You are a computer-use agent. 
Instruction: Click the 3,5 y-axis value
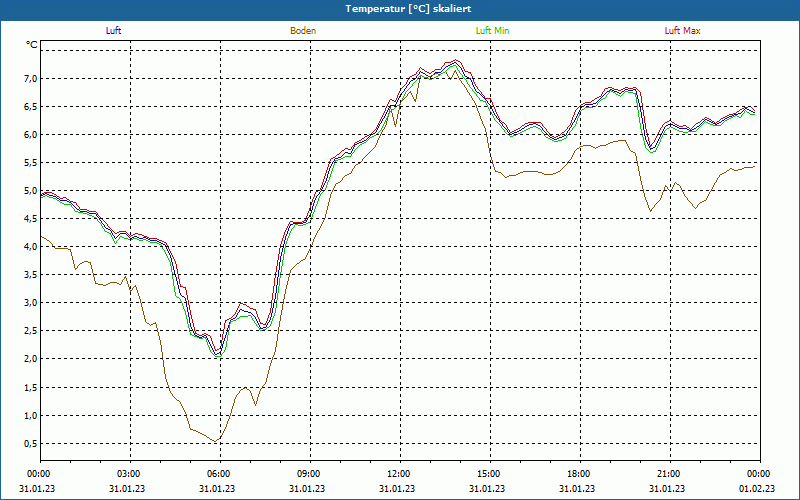pyautogui.click(x=31, y=275)
